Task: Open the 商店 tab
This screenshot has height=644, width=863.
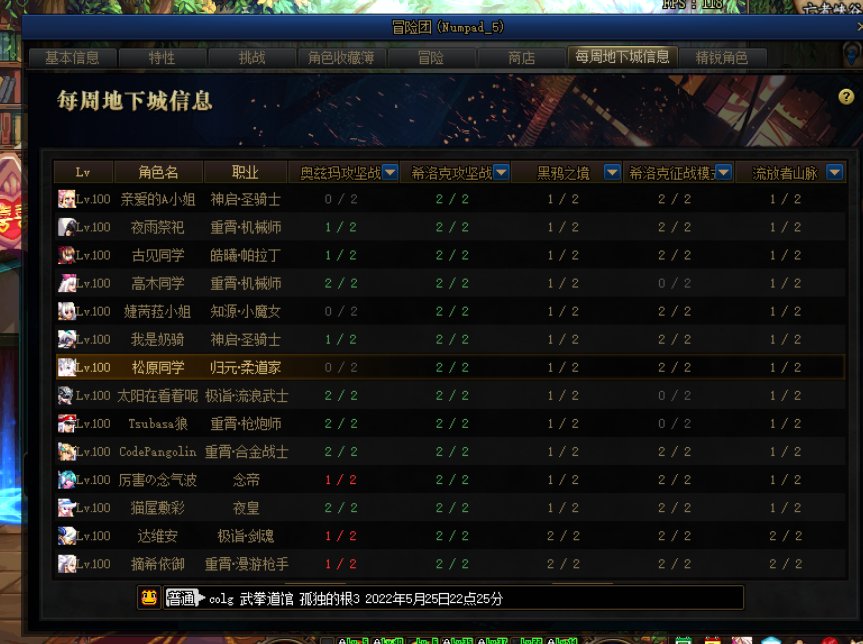Action: 522,58
